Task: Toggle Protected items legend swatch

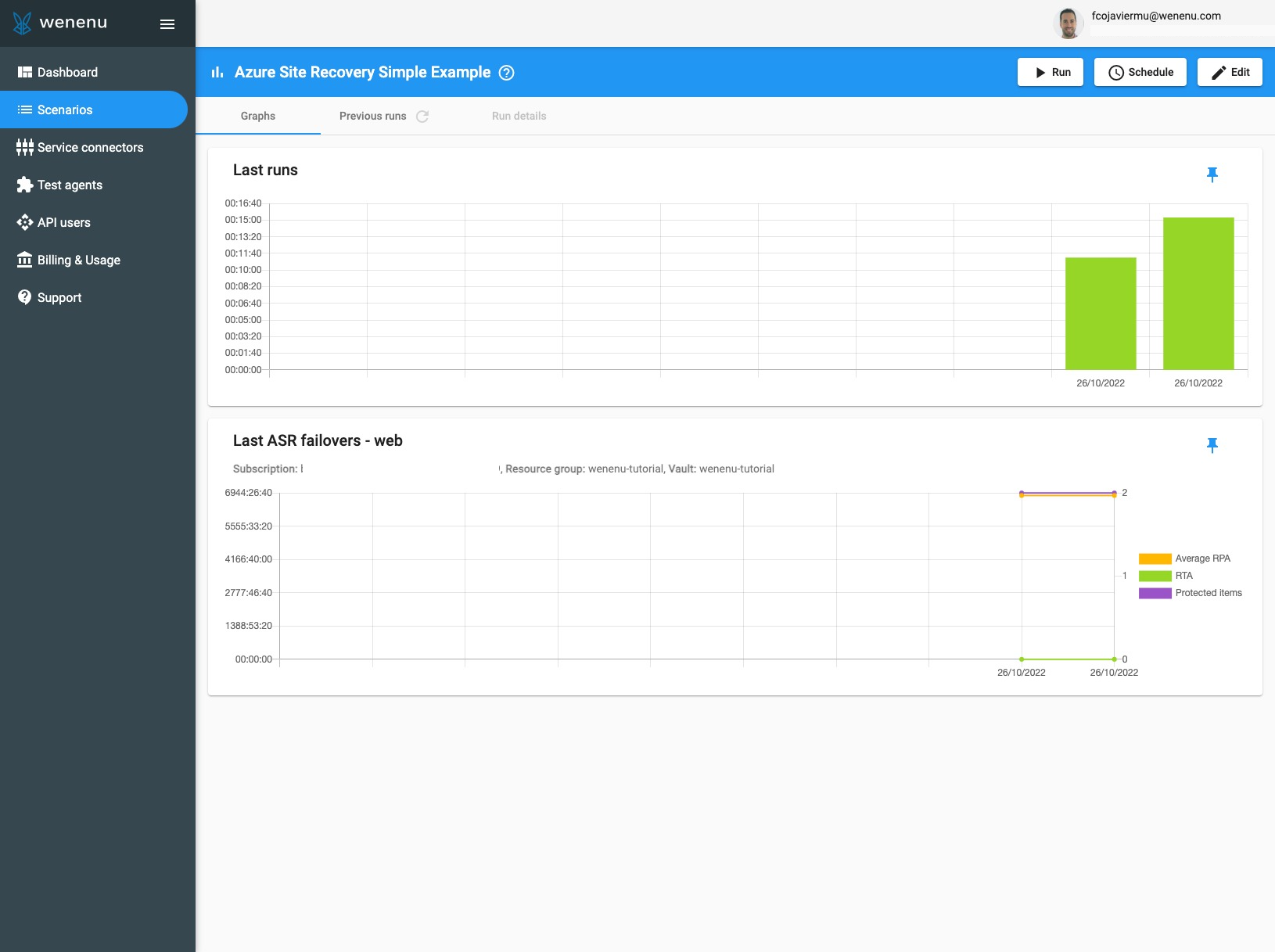Action: pyautogui.click(x=1155, y=593)
